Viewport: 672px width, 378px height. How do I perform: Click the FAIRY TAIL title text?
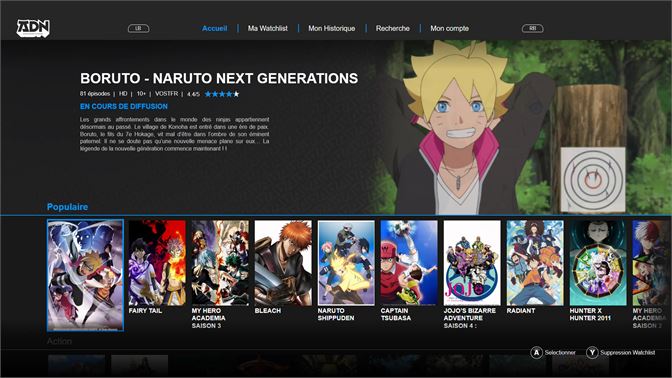point(145,311)
